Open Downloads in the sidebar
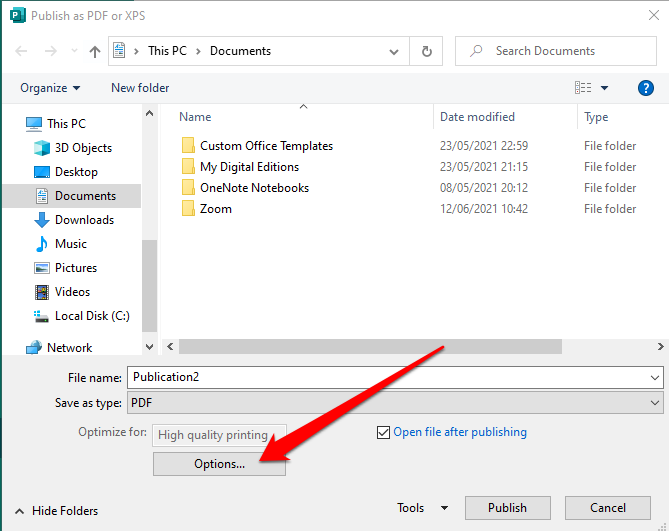Image resolution: width=669 pixels, height=531 pixels. click(x=84, y=220)
